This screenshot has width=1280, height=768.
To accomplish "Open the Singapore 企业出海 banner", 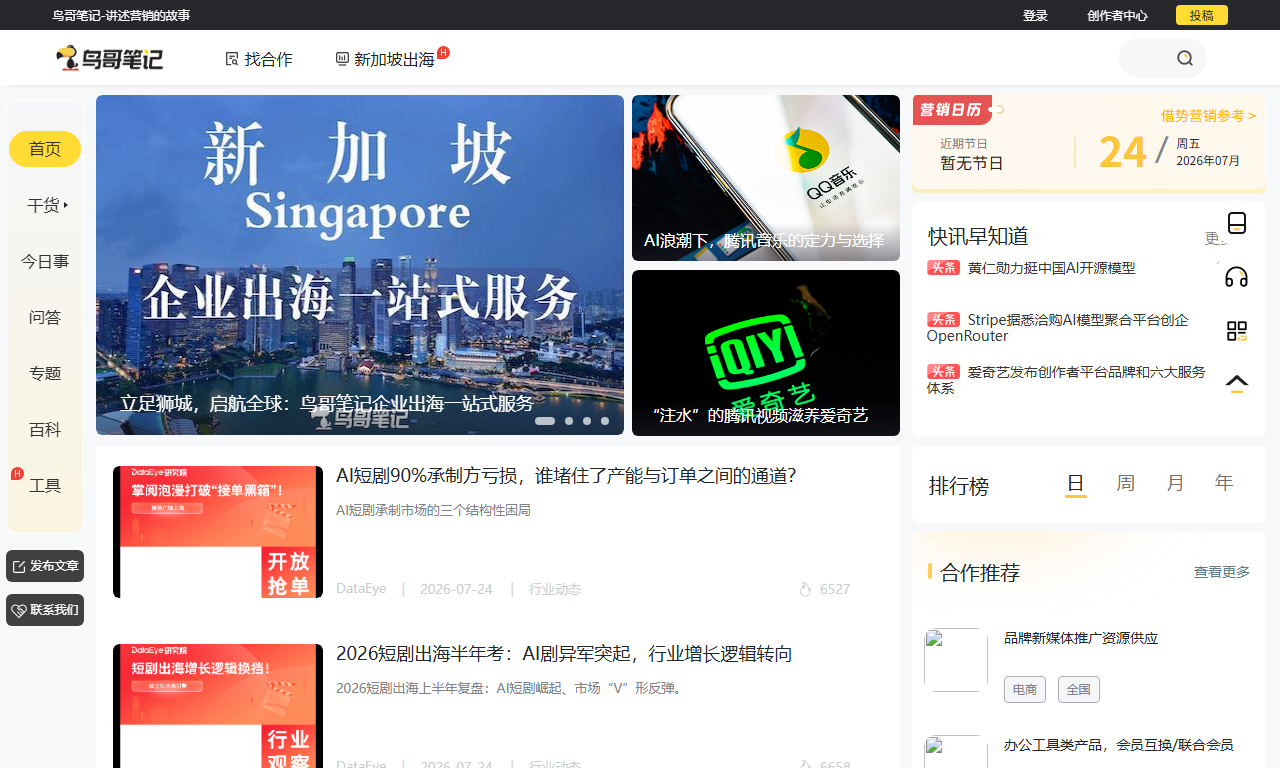I will coord(360,265).
